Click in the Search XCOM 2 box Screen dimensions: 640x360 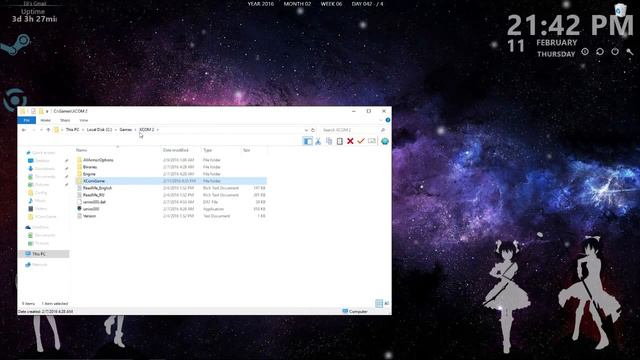[x=353, y=130]
